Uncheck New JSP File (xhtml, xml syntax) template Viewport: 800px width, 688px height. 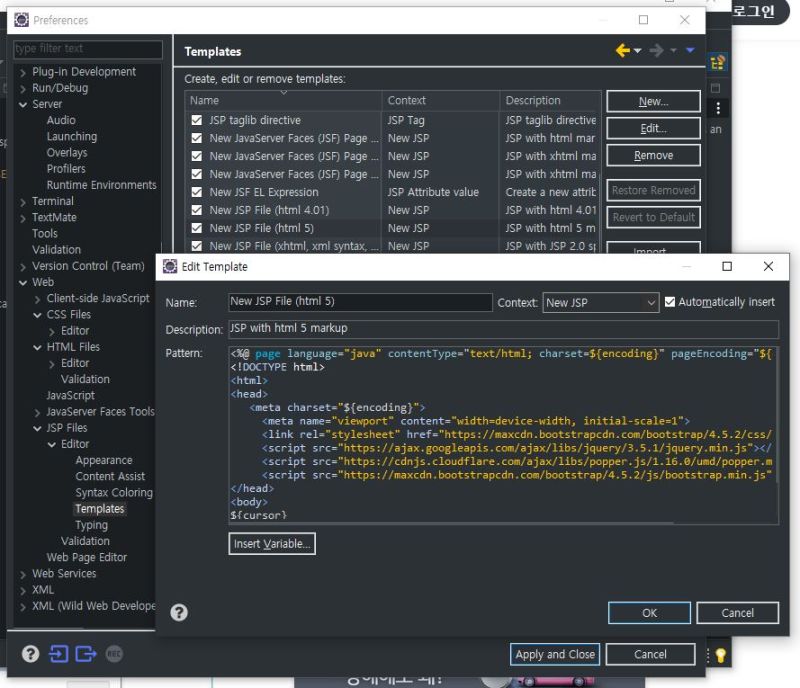[196, 246]
